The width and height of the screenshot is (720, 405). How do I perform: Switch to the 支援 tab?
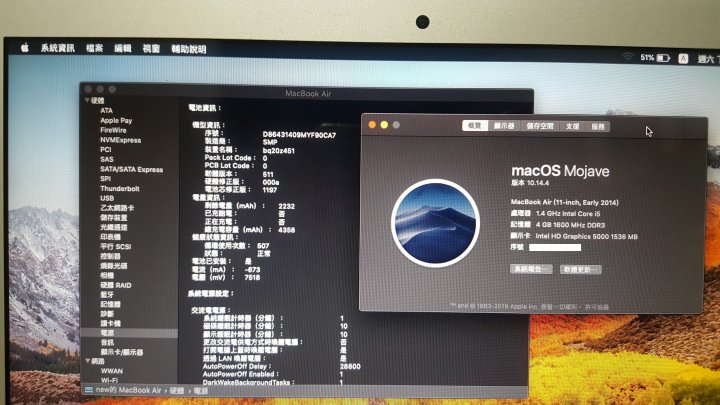coord(572,126)
